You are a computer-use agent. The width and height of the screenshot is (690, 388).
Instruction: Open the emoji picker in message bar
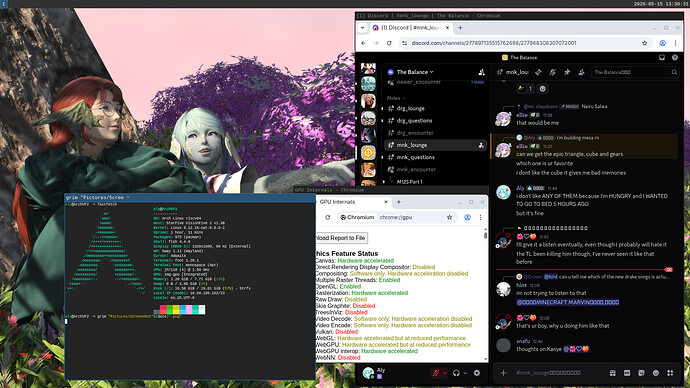tap(656, 373)
